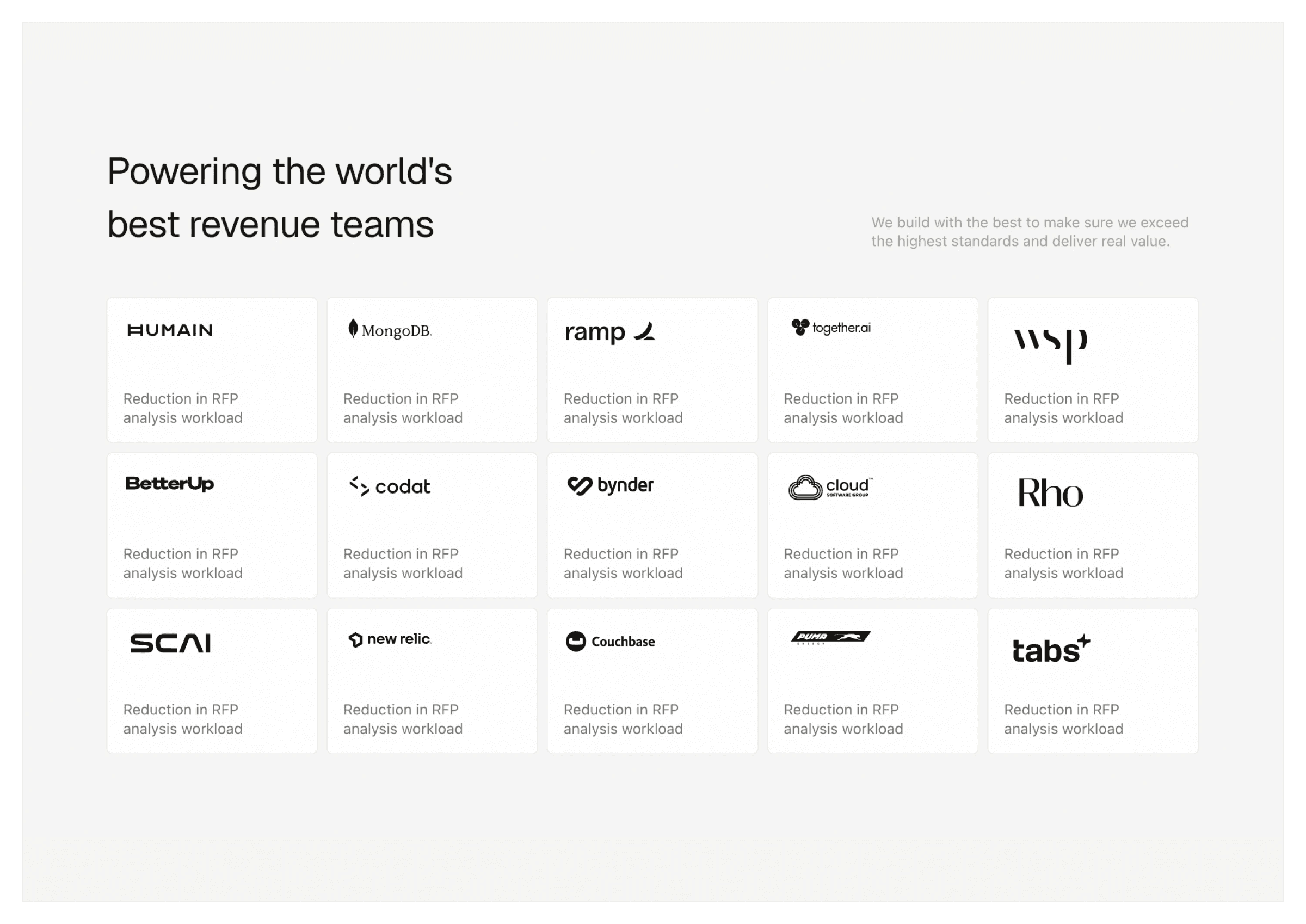Click the RFP reduction text under bynder

pos(623,563)
